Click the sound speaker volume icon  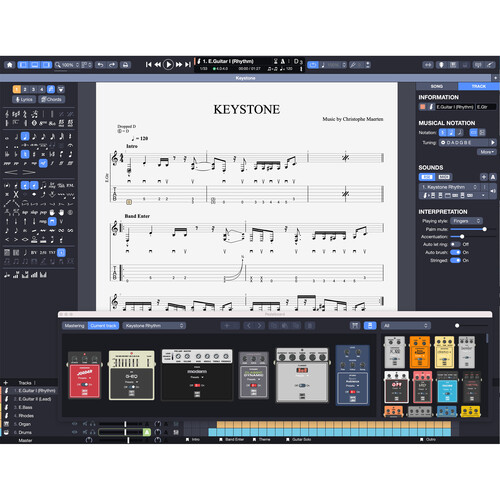[x=493, y=191]
